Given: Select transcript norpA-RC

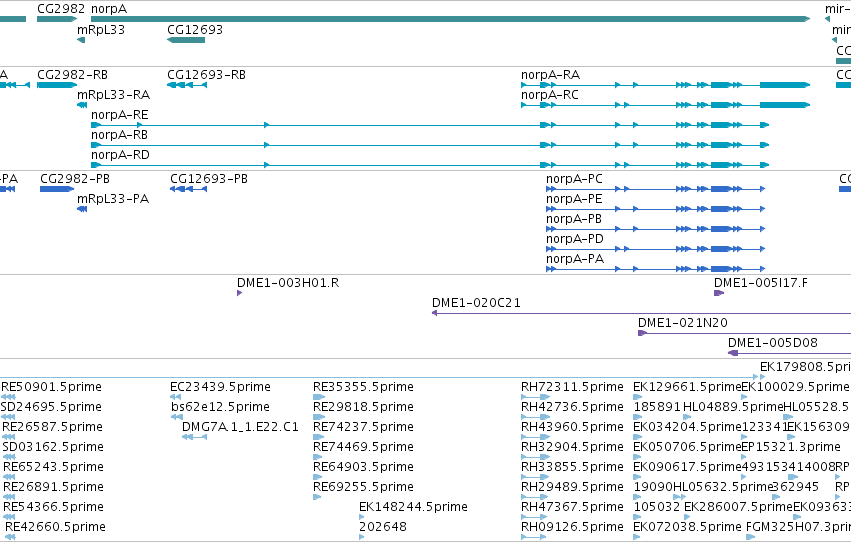Looking at the screenshot, I should click(665, 105).
